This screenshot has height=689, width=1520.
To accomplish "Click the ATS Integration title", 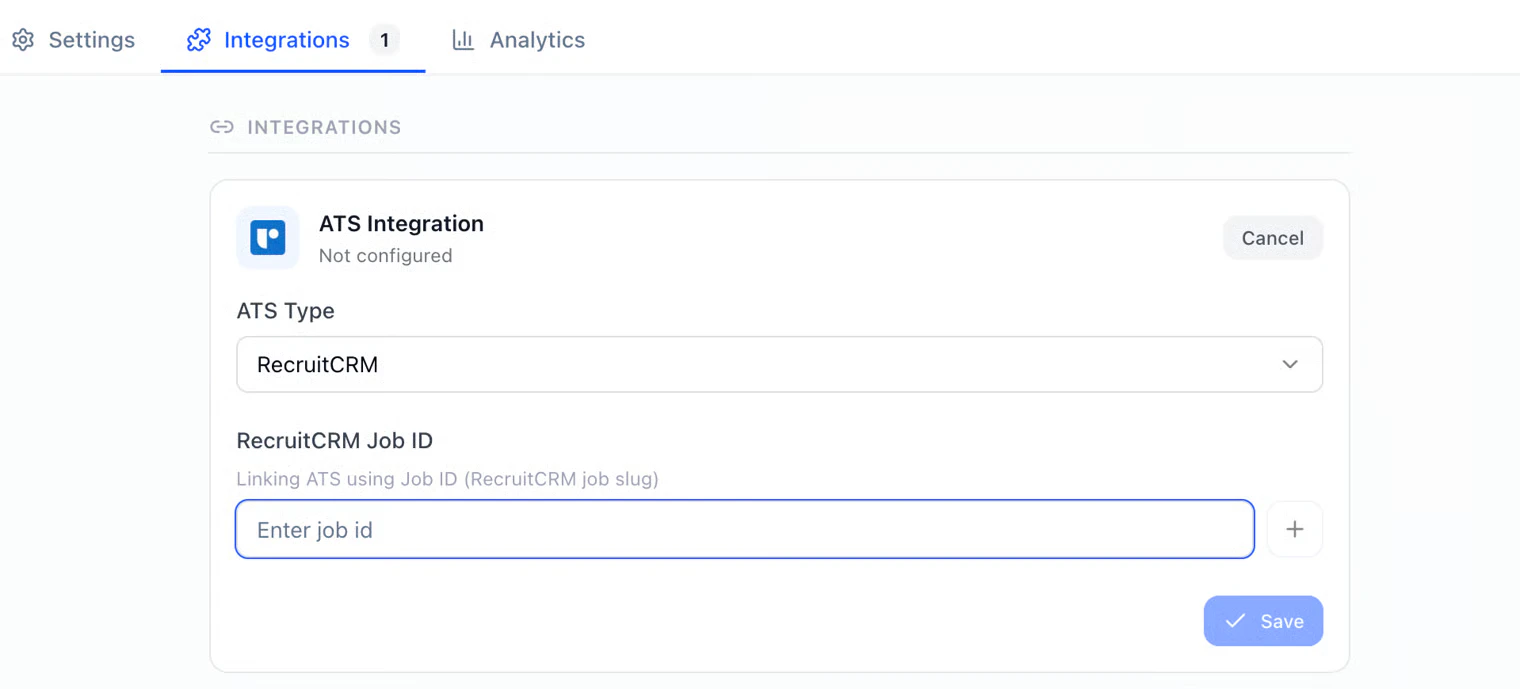I will click(401, 223).
